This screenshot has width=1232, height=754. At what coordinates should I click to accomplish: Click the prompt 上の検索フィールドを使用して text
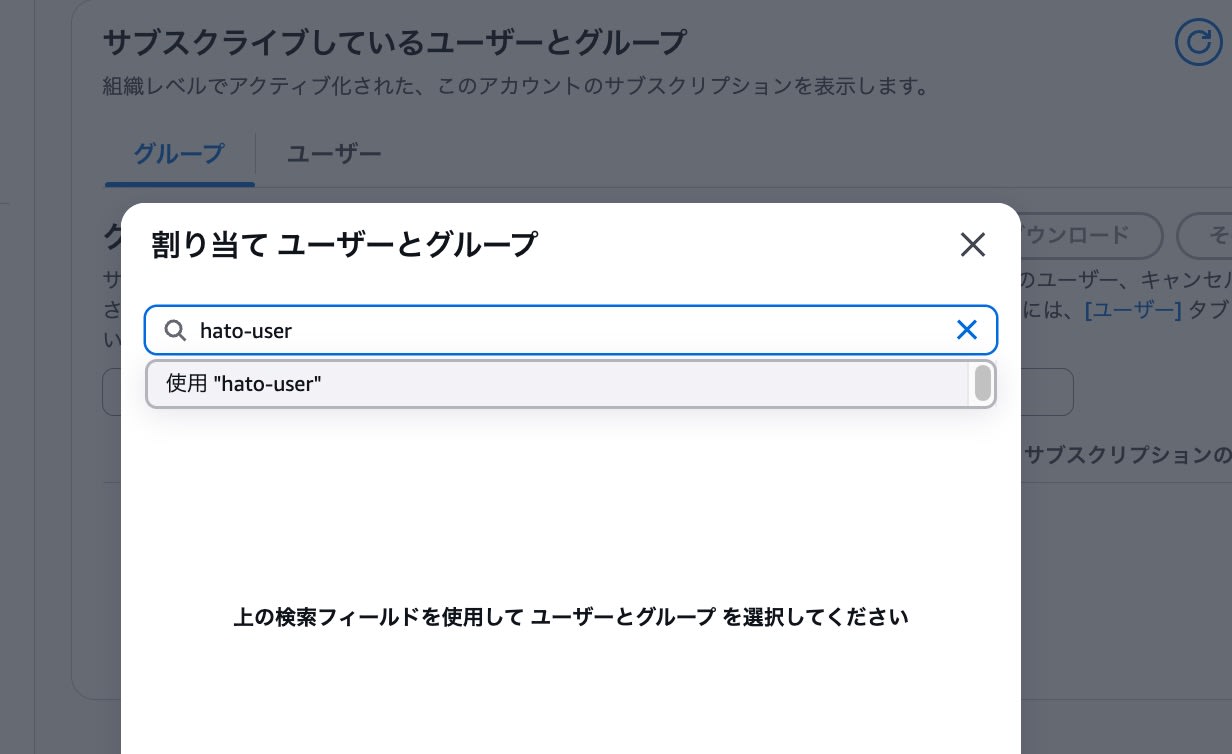coord(571,617)
